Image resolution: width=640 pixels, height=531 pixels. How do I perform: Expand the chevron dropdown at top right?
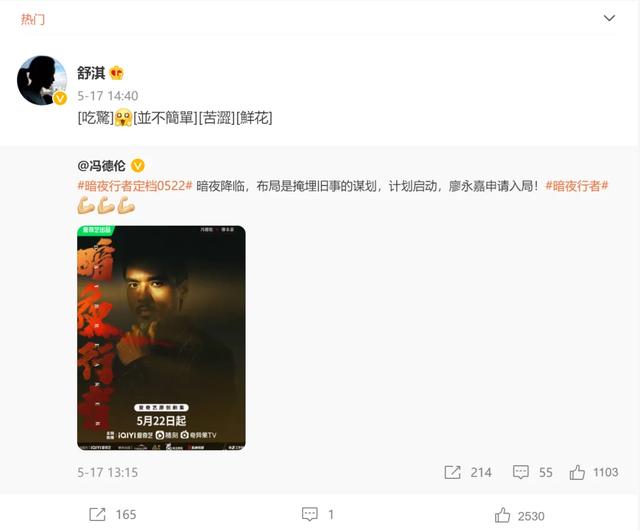(609, 18)
